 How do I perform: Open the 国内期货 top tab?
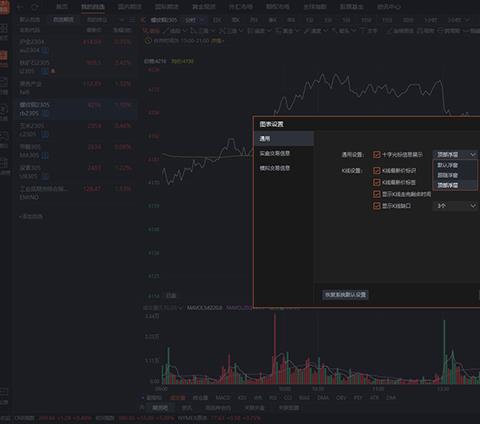pyautogui.click(x=130, y=7)
